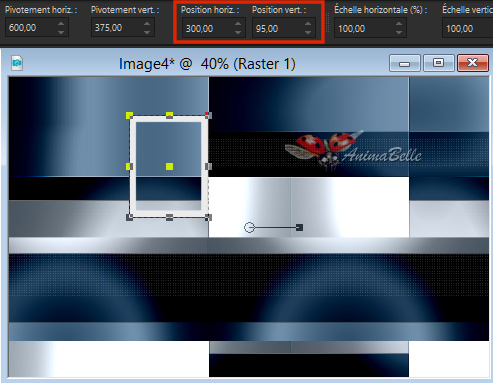Click the circular pivot point marker
This screenshot has height=383, width=493.
(249, 228)
